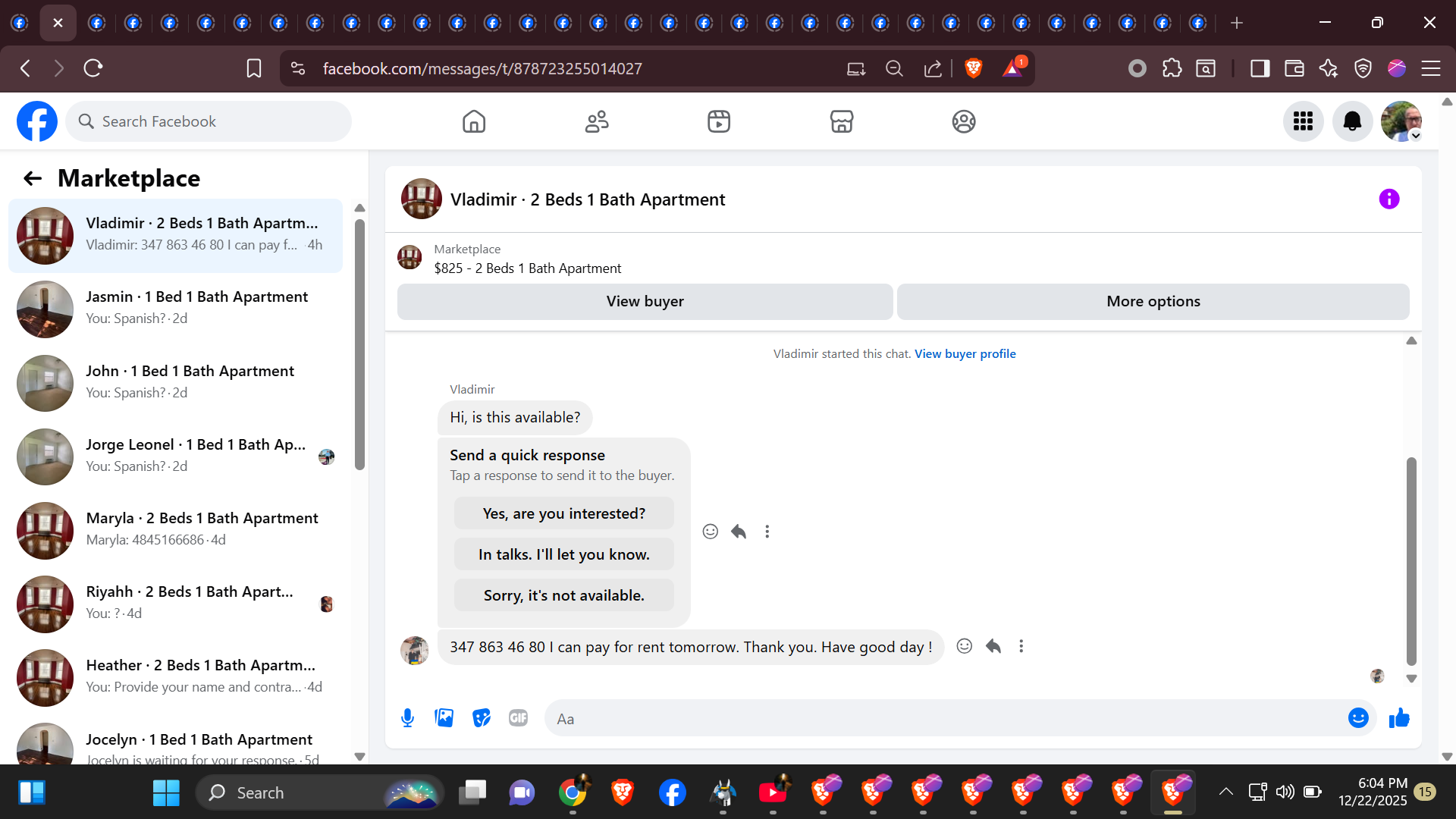The height and width of the screenshot is (819, 1456).
Task: Click the voice clip microphone icon
Action: pos(407,718)
